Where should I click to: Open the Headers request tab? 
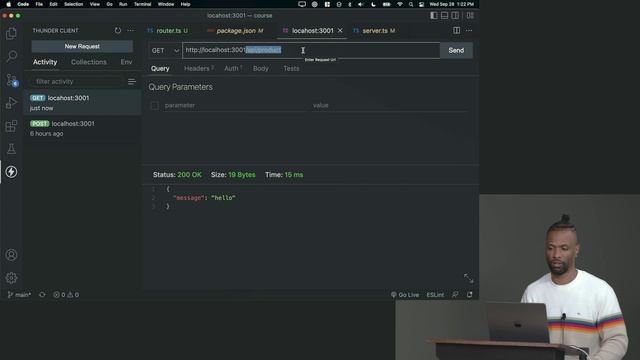(x=198, y=69)
